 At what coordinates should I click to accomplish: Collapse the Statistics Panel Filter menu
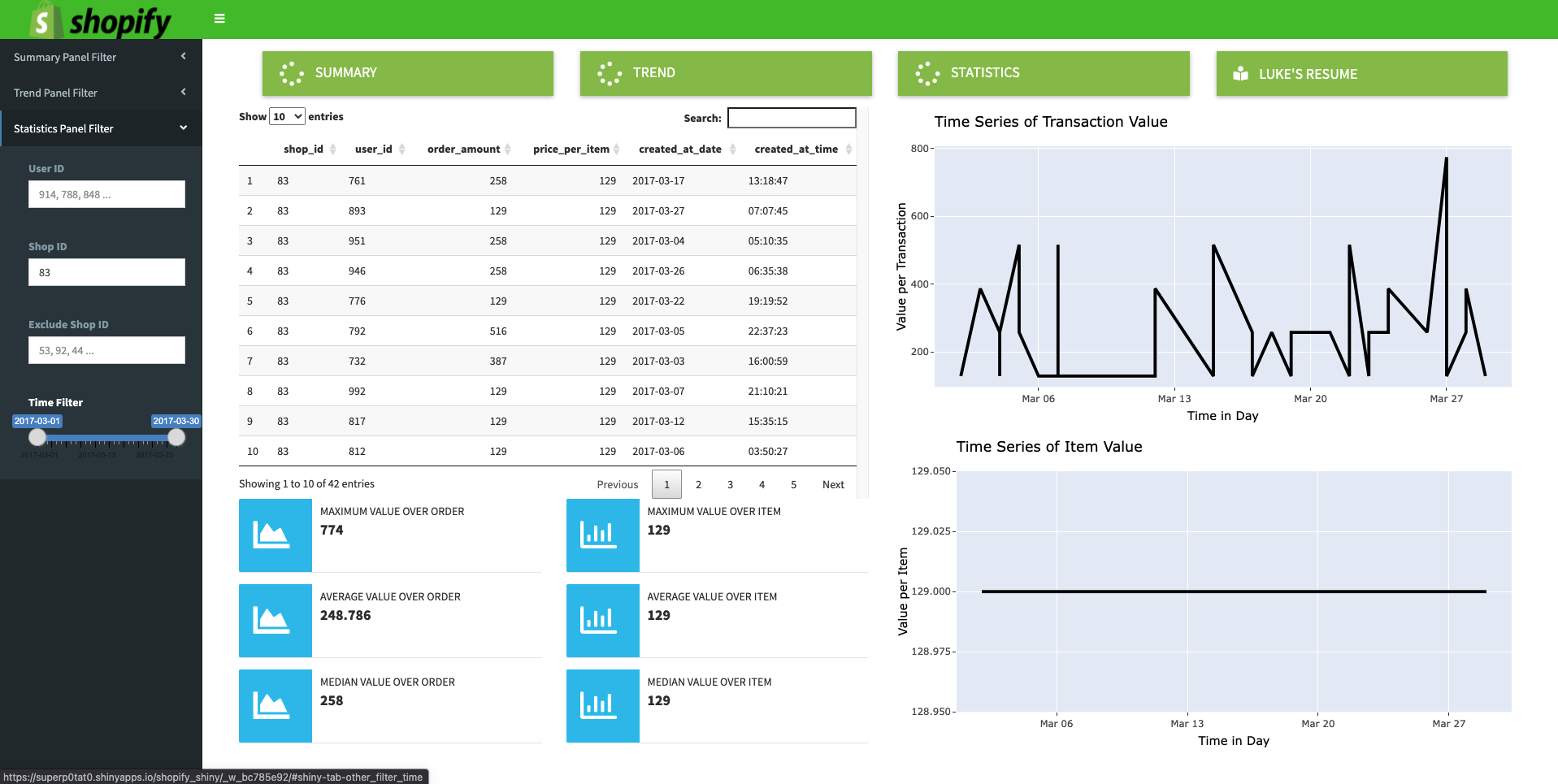click(101, 128)
